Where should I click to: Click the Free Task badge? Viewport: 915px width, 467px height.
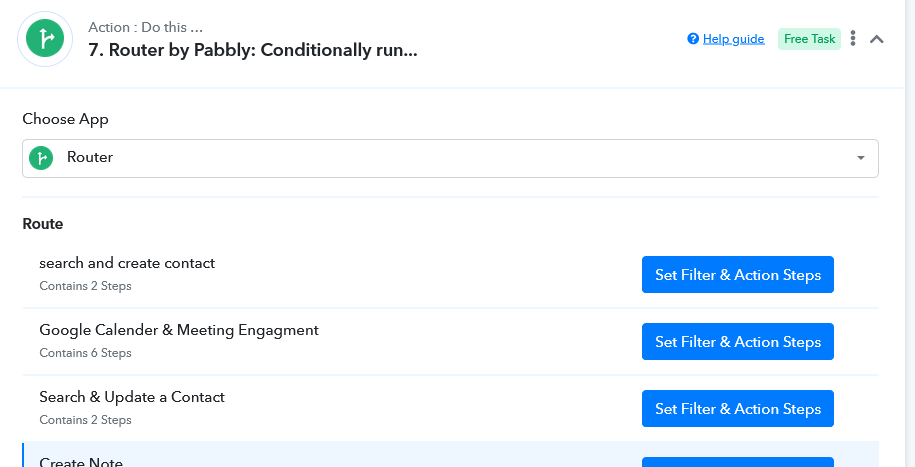[809, 39]
